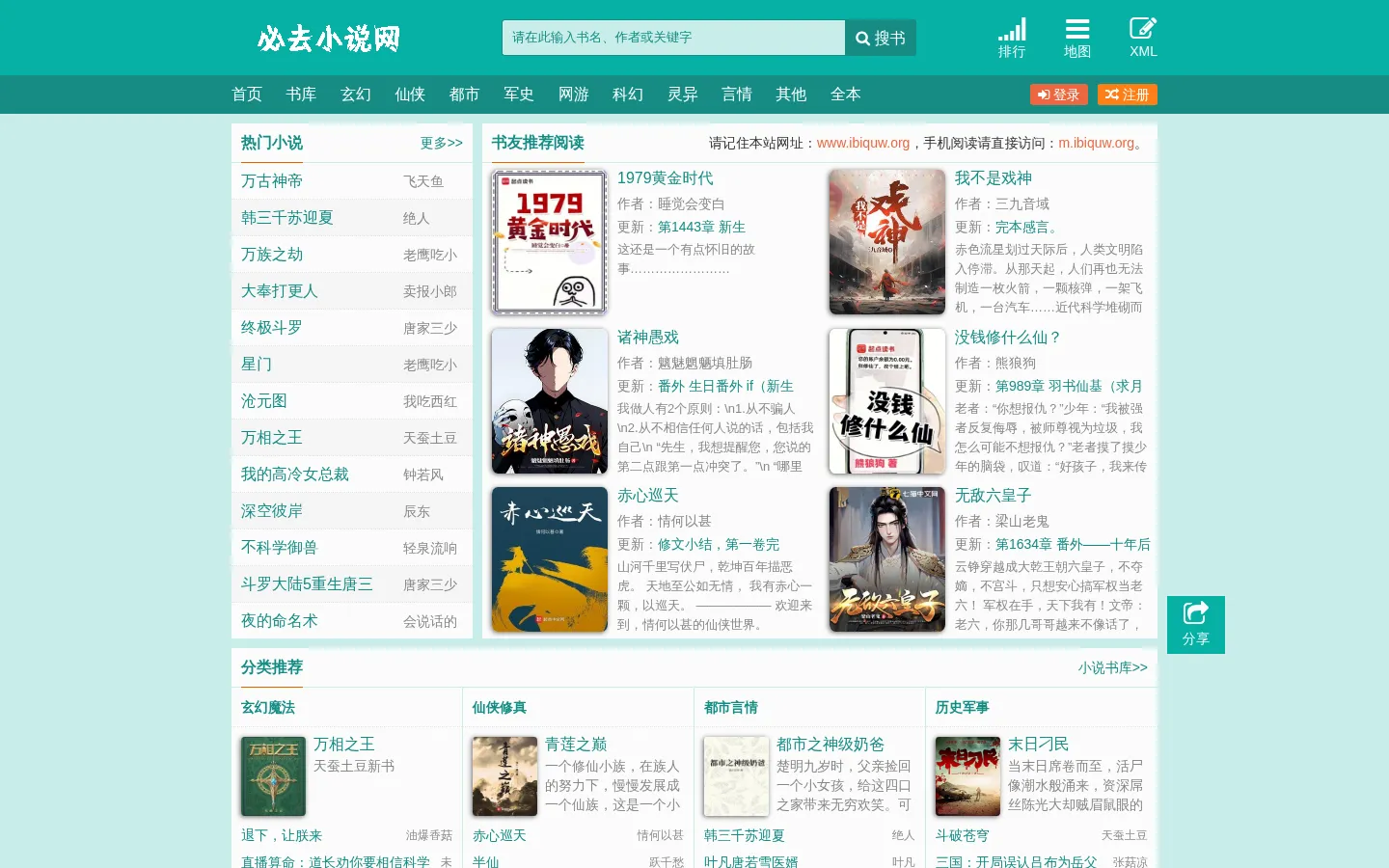
Task: Open the 仙侠修真 category heading
Action: (x=500, y=708)
